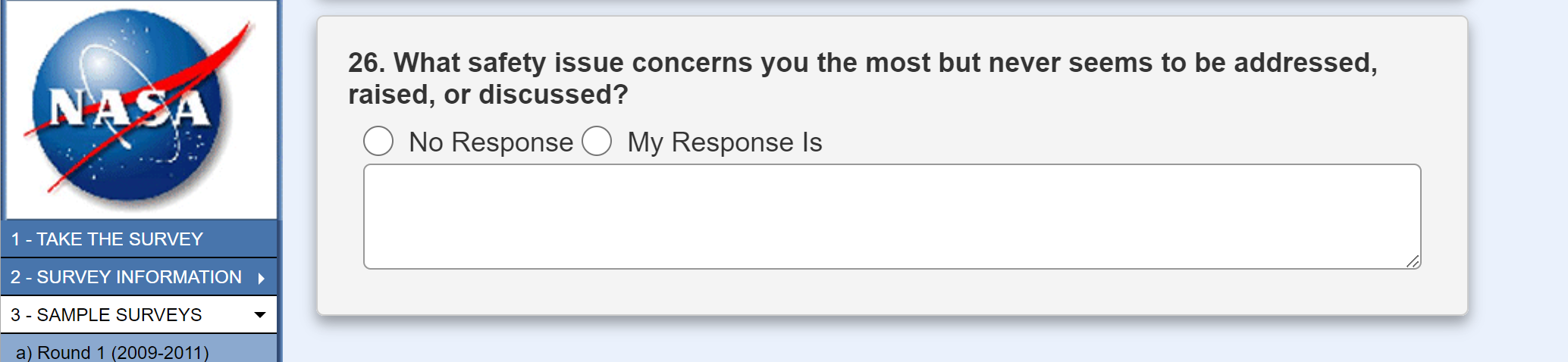Click the My Response Is text label
The height and width of the screenshot is (362, 1568).
[724, 142]
